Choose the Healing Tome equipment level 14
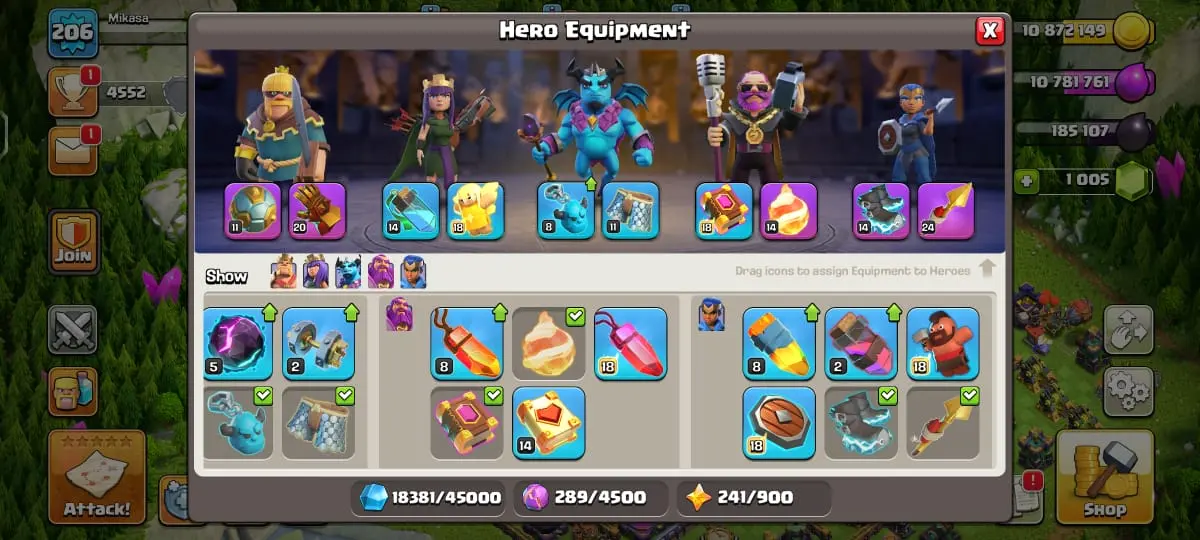This screenshot has width=1200, height=540. pos(549,423)
